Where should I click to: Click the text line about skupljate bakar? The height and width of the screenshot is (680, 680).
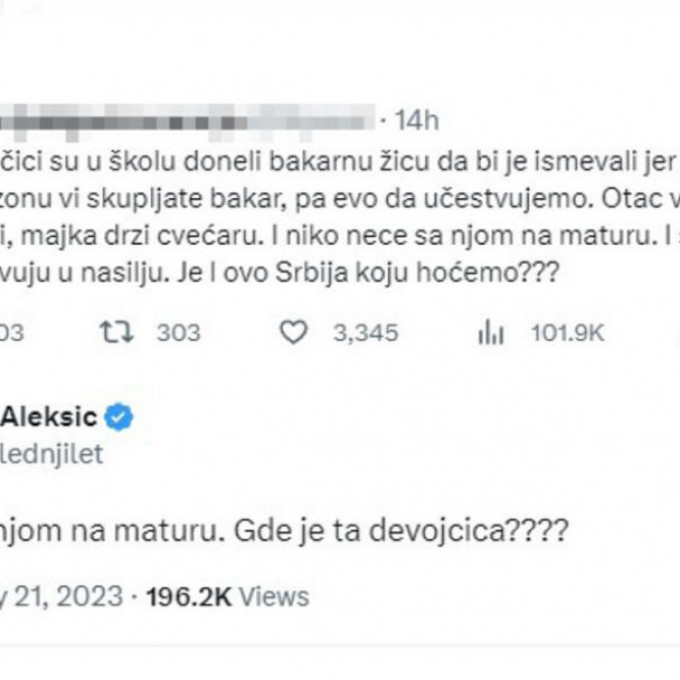(x=330, y=198)
